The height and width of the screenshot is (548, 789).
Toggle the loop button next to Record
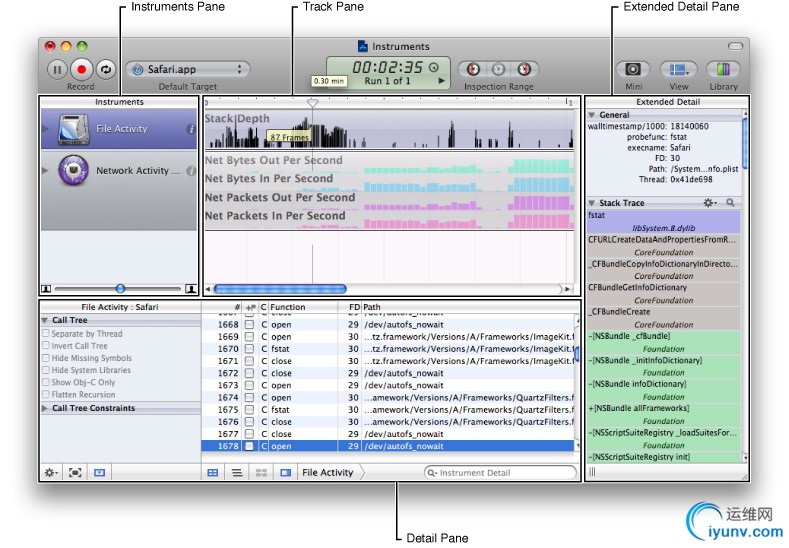point(106,69)
